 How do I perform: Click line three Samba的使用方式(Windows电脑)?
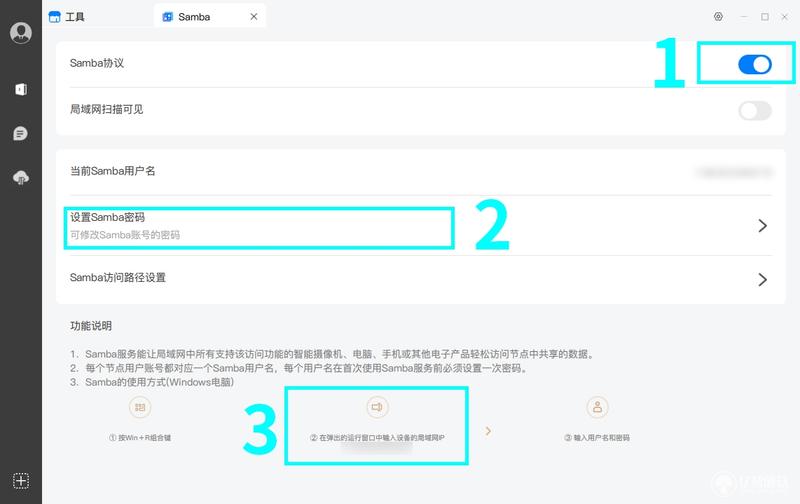(x=152, y=382)
